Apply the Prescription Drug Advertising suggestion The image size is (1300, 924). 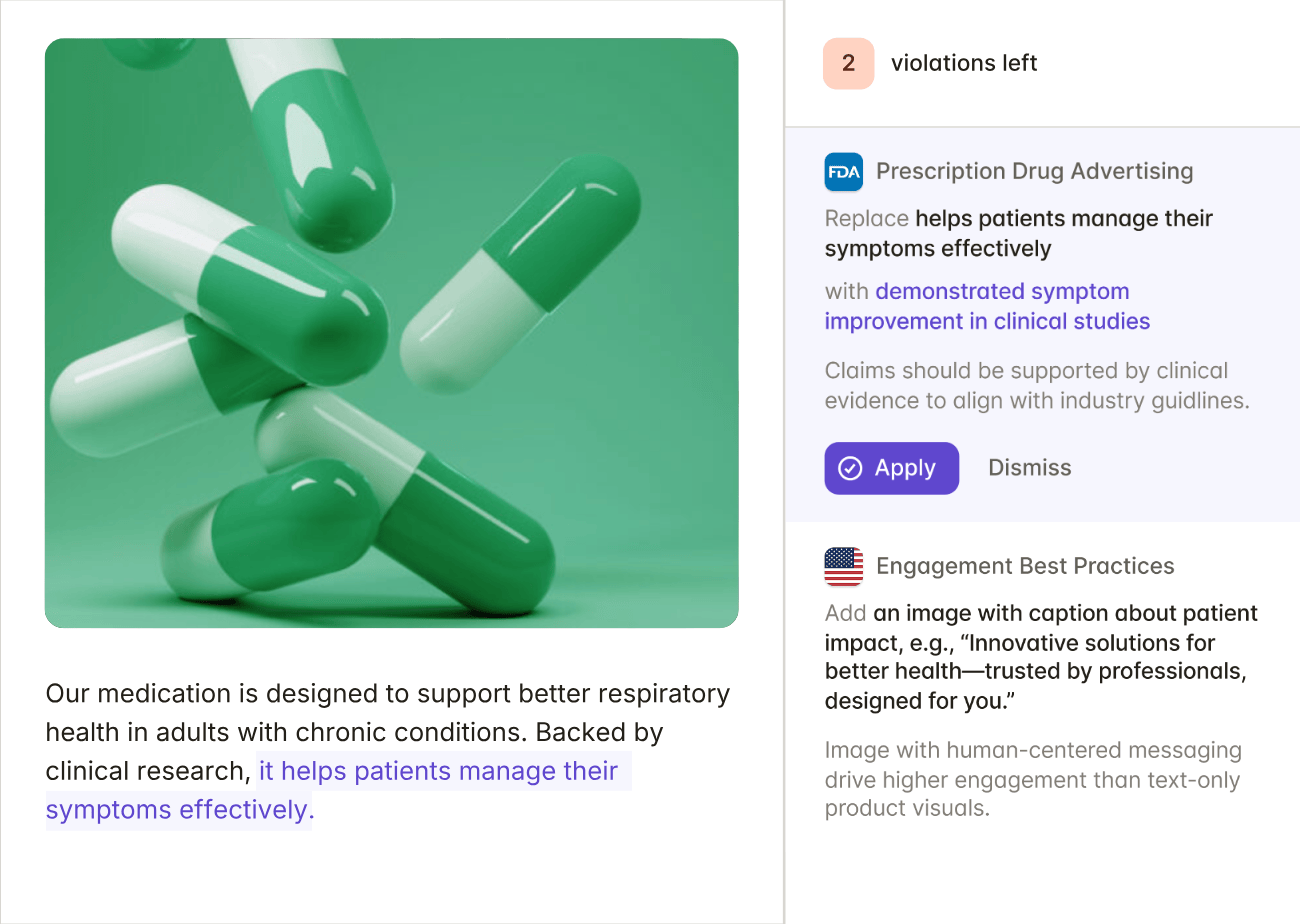click(x=891, y=467)
